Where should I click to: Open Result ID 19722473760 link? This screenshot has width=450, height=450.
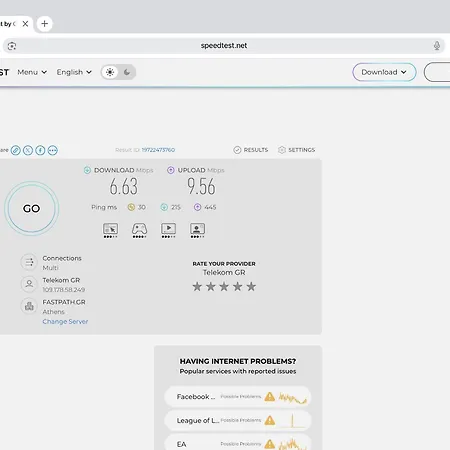pyautogui.click(x=158, y=150)
